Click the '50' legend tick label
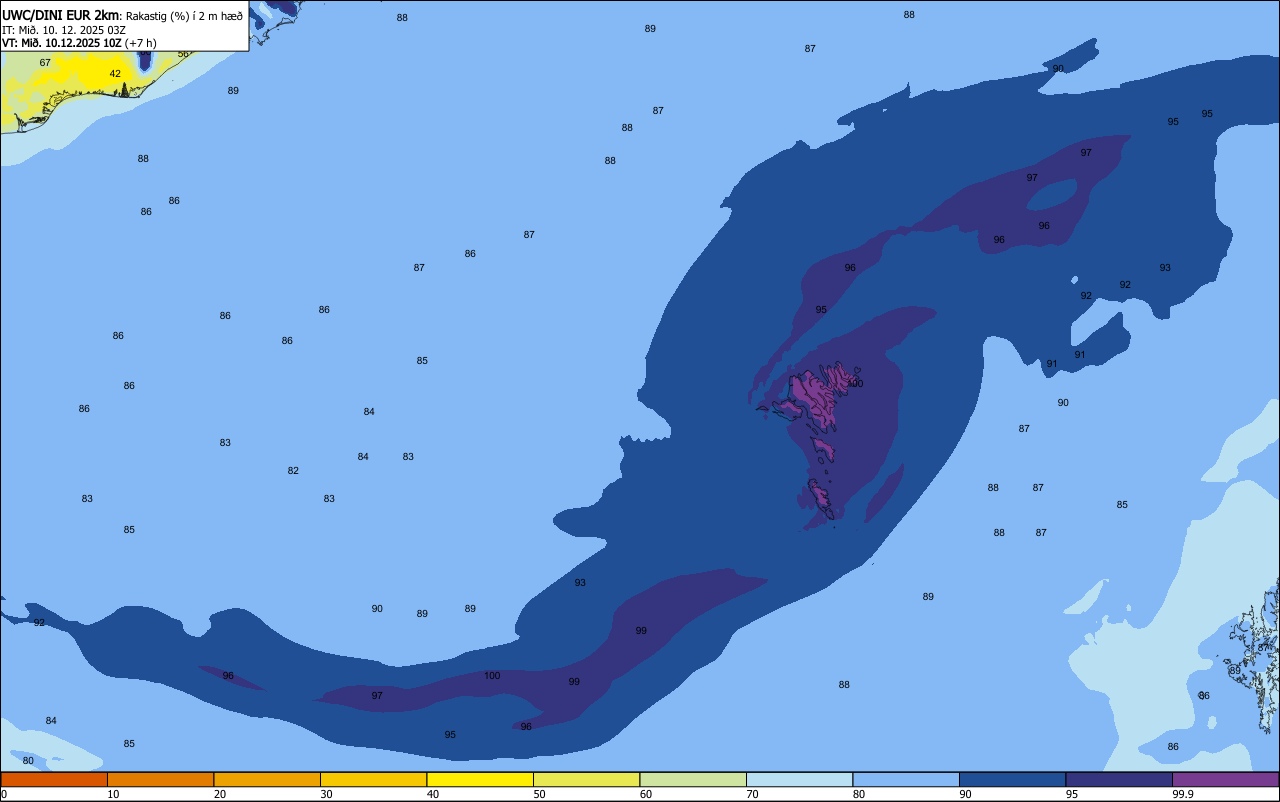The height and width of the screenshot is (802, 1280). coord(539,794)
